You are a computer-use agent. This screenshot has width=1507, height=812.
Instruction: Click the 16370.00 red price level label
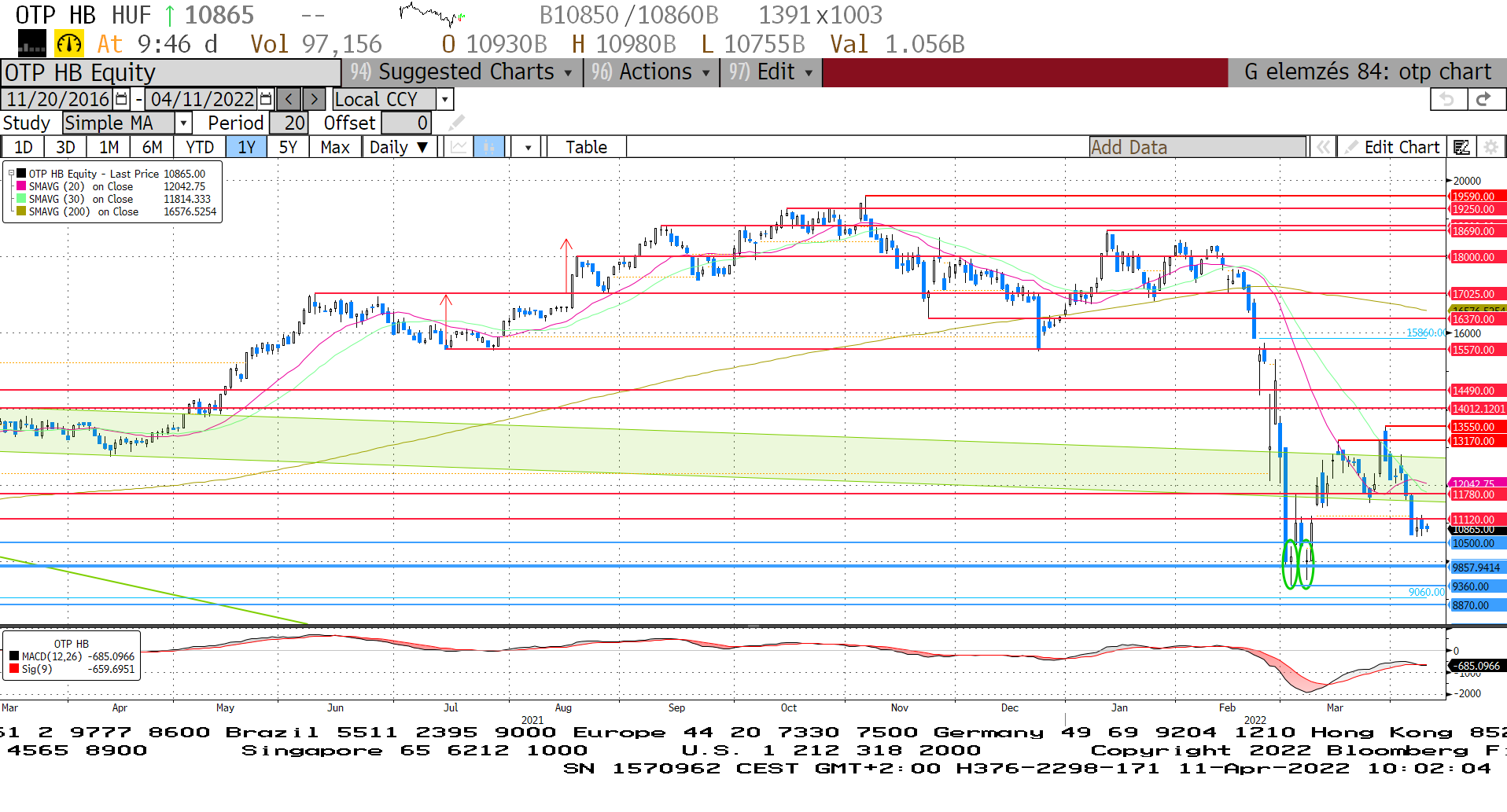coord(1476,319)
